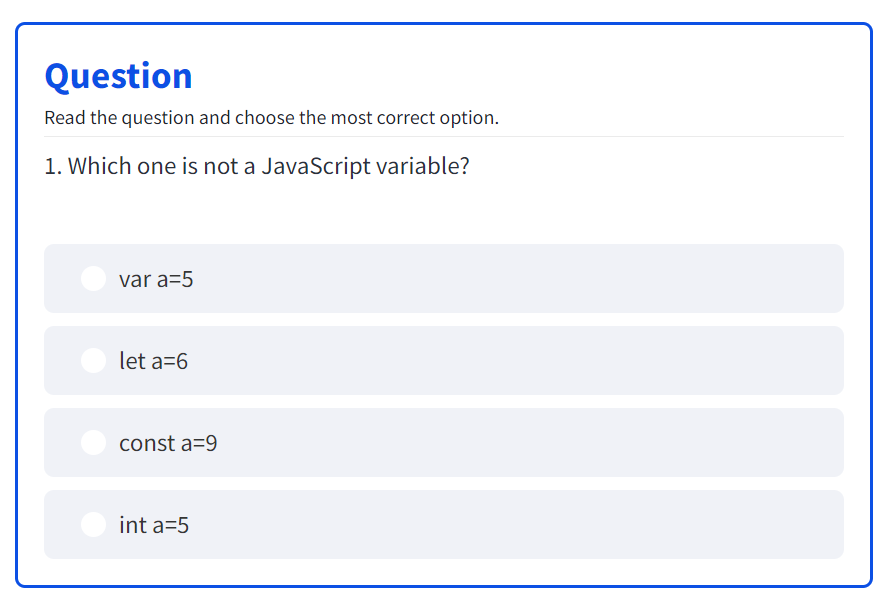This screenshot has width=893, height=604.
Task: Select the radio button for var a=5
Action: [x=93, y=279]
